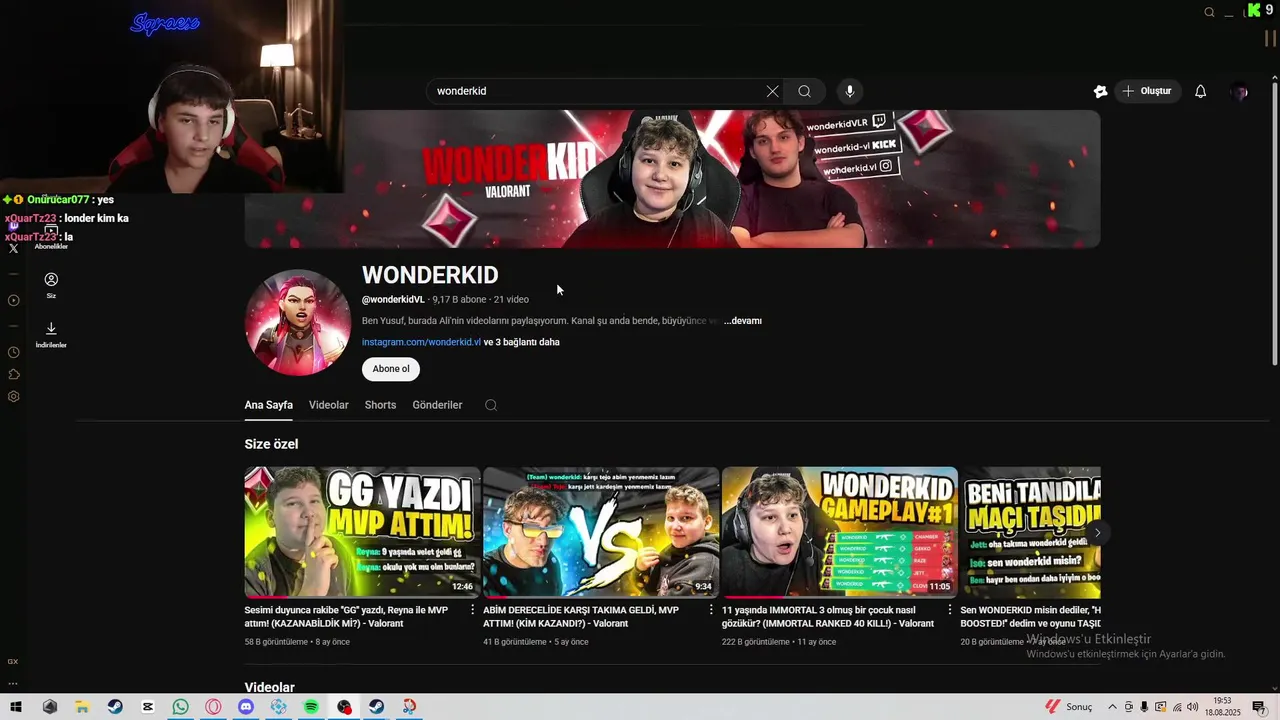Open Spotify from the taskbar
1280x720 pixels.
click(x=311, y=707)
